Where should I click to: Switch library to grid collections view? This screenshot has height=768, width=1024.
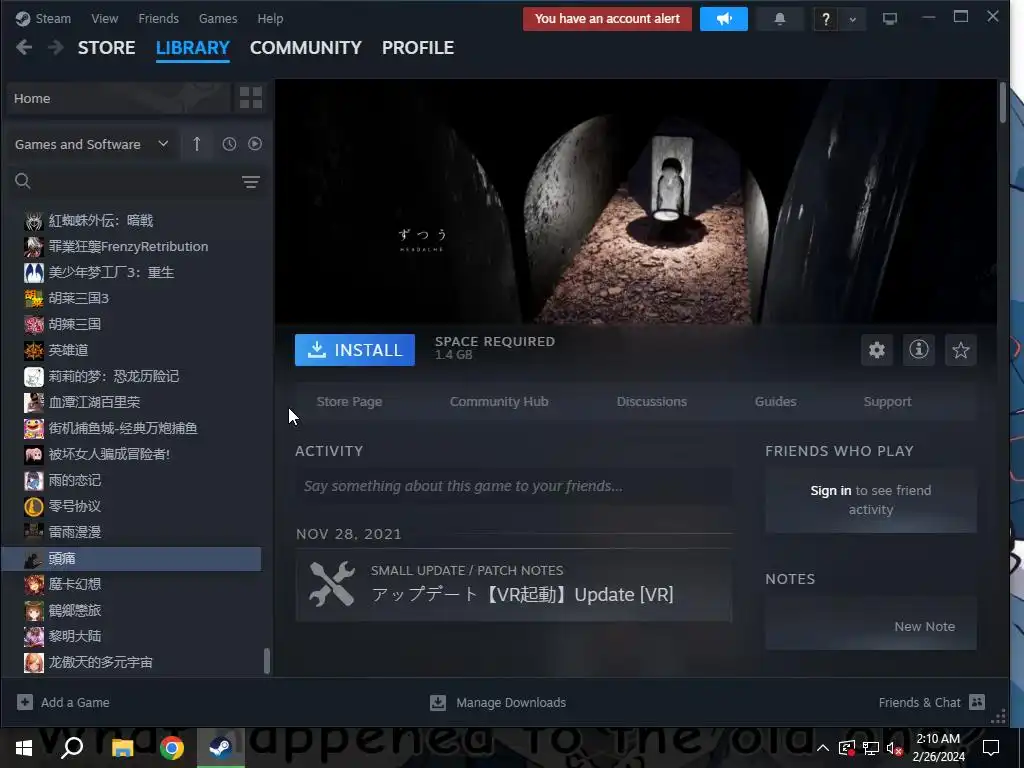tap(251, 98)
